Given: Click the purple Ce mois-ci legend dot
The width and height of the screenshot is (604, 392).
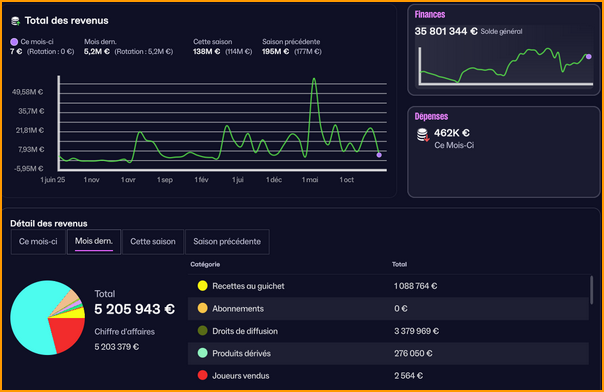Looking at the screenshot, I should tap(14, 42).
